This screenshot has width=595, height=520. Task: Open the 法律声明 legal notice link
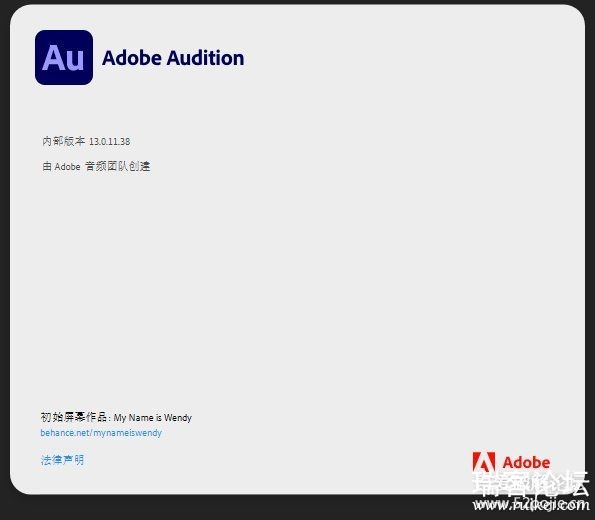tap(62, 460)
